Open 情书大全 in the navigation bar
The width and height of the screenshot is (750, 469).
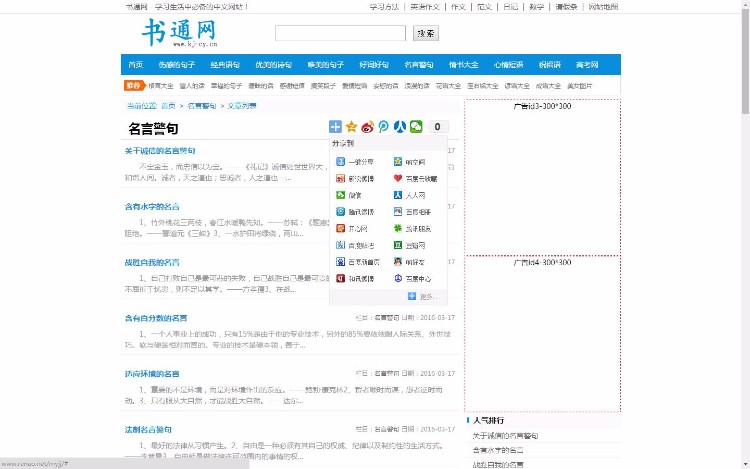[463, 65]
